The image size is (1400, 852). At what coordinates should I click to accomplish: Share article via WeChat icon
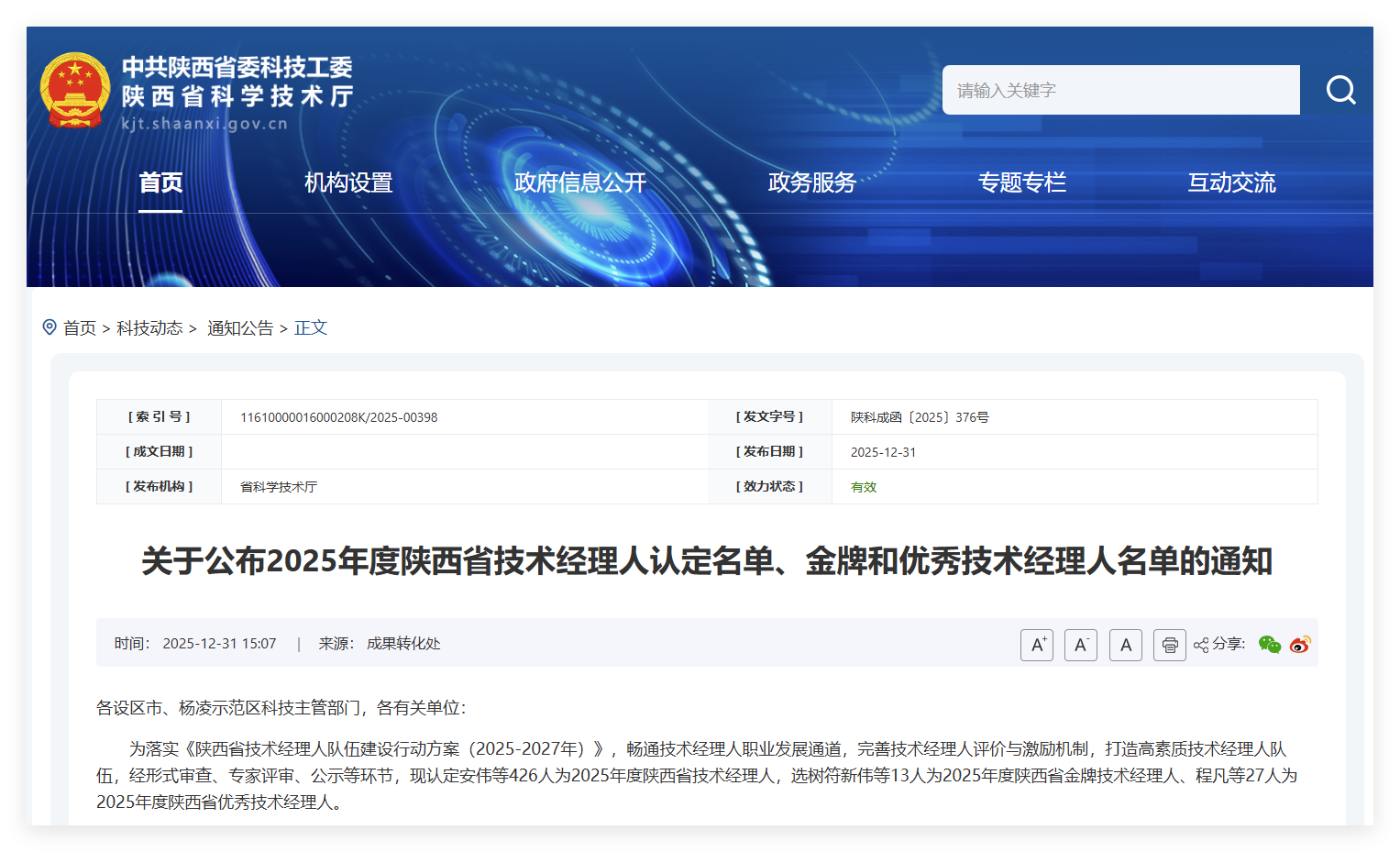point(1270,645)
